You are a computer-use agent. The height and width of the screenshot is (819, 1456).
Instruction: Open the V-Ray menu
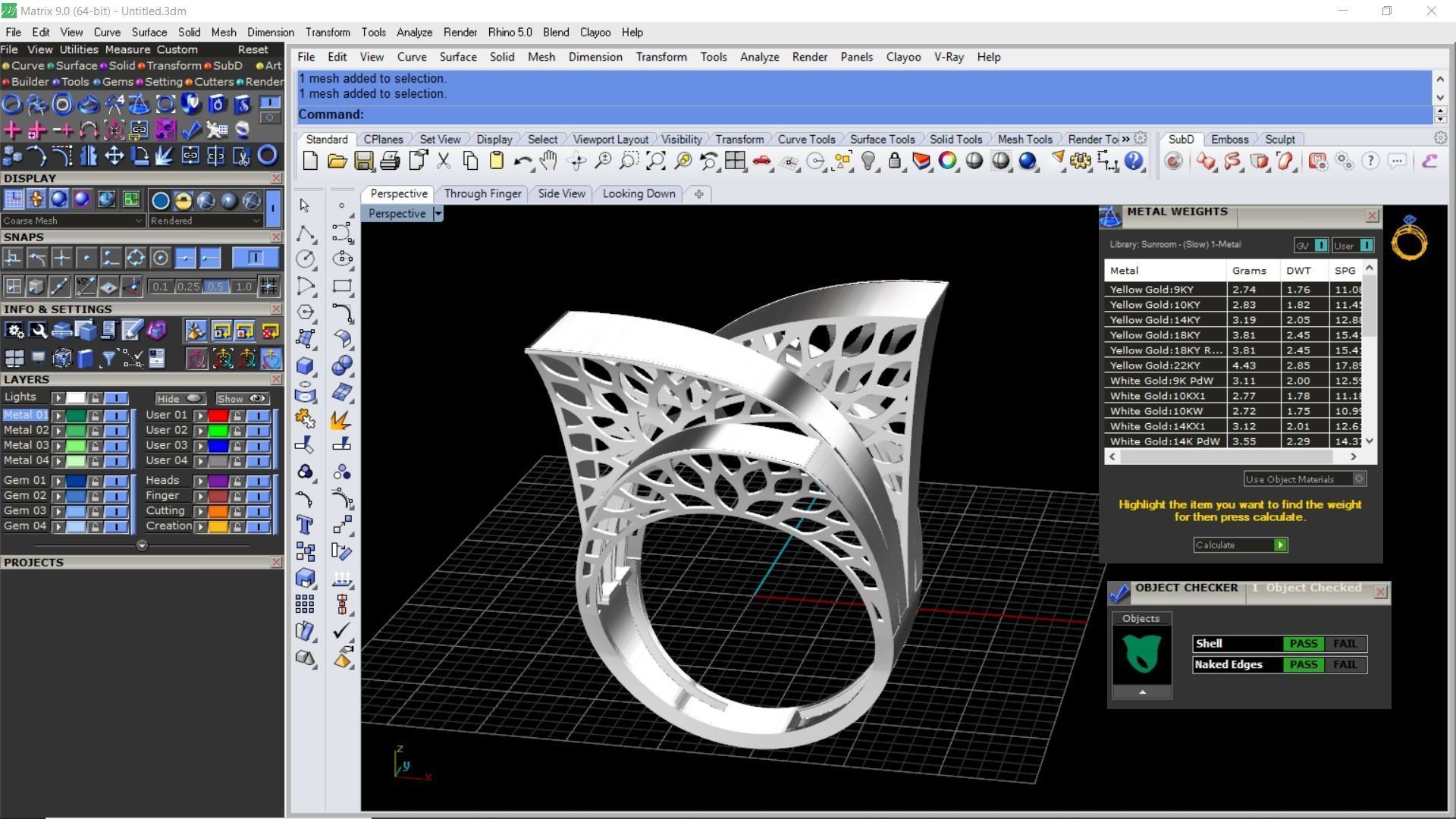949,57
